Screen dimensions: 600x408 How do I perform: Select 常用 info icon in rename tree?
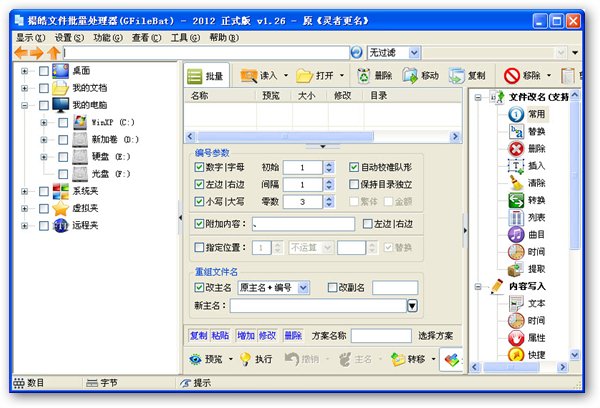516,114
